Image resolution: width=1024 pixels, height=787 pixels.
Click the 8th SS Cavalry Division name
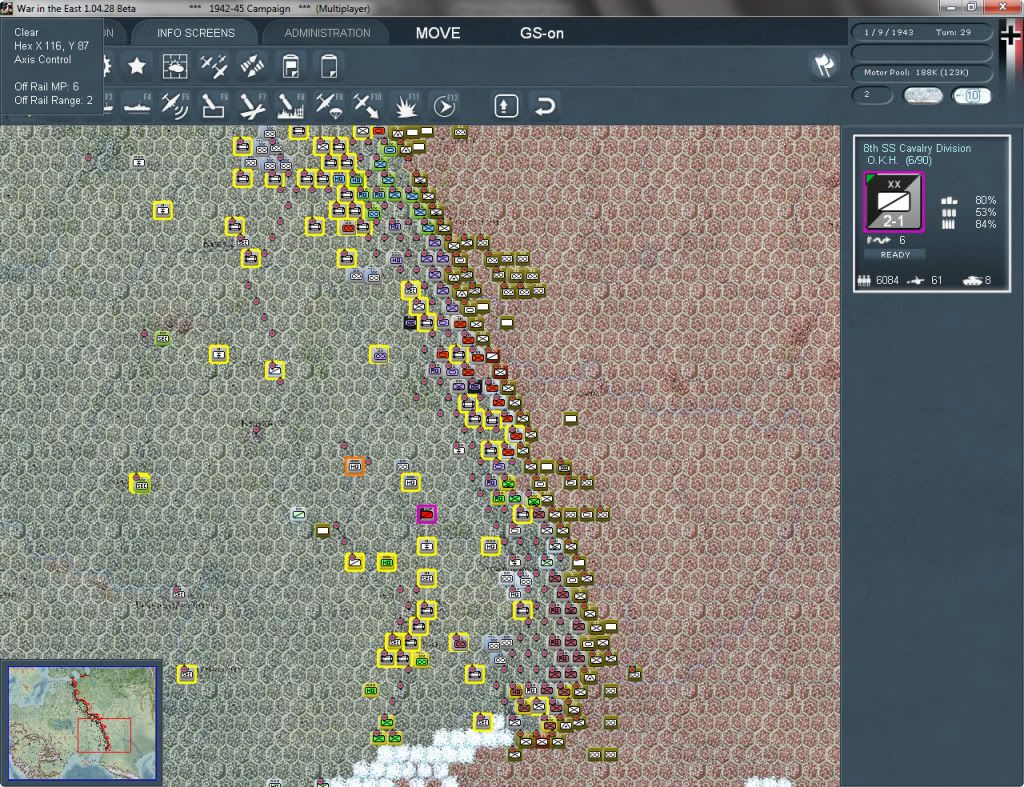click(917, 148)
